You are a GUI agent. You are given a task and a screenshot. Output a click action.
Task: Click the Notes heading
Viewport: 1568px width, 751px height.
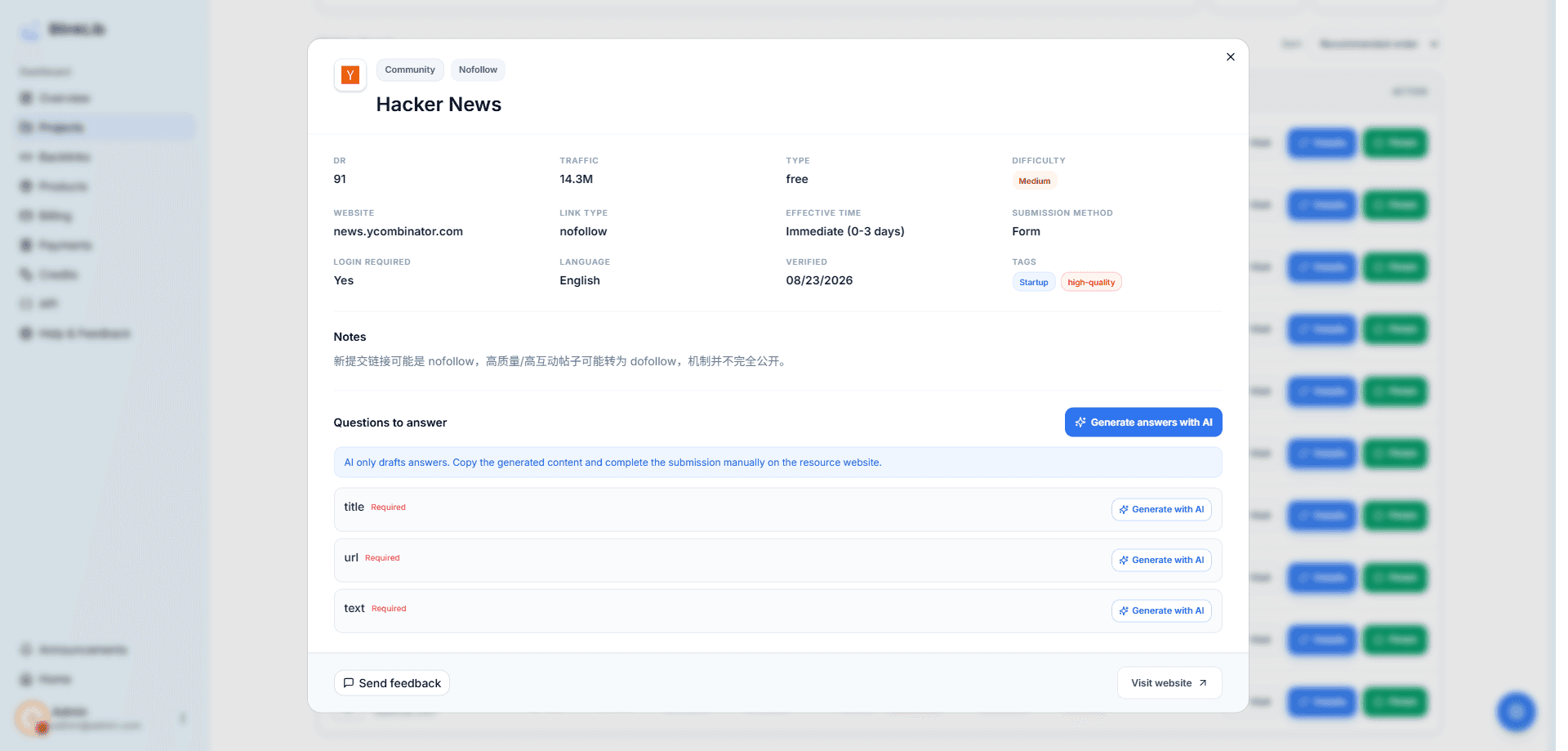pos(350,338)
